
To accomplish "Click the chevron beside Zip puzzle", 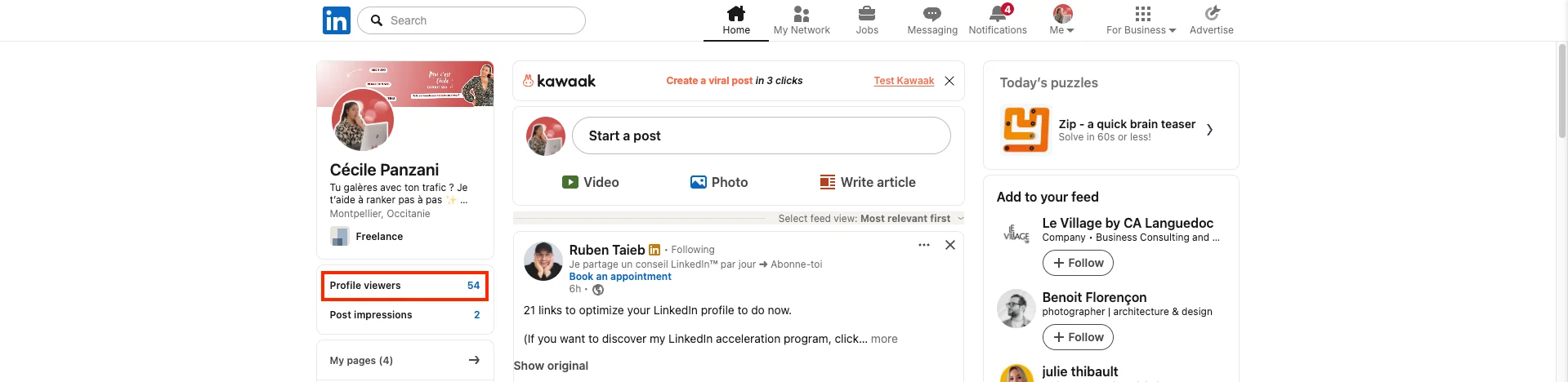I will tap(1209, 130).
